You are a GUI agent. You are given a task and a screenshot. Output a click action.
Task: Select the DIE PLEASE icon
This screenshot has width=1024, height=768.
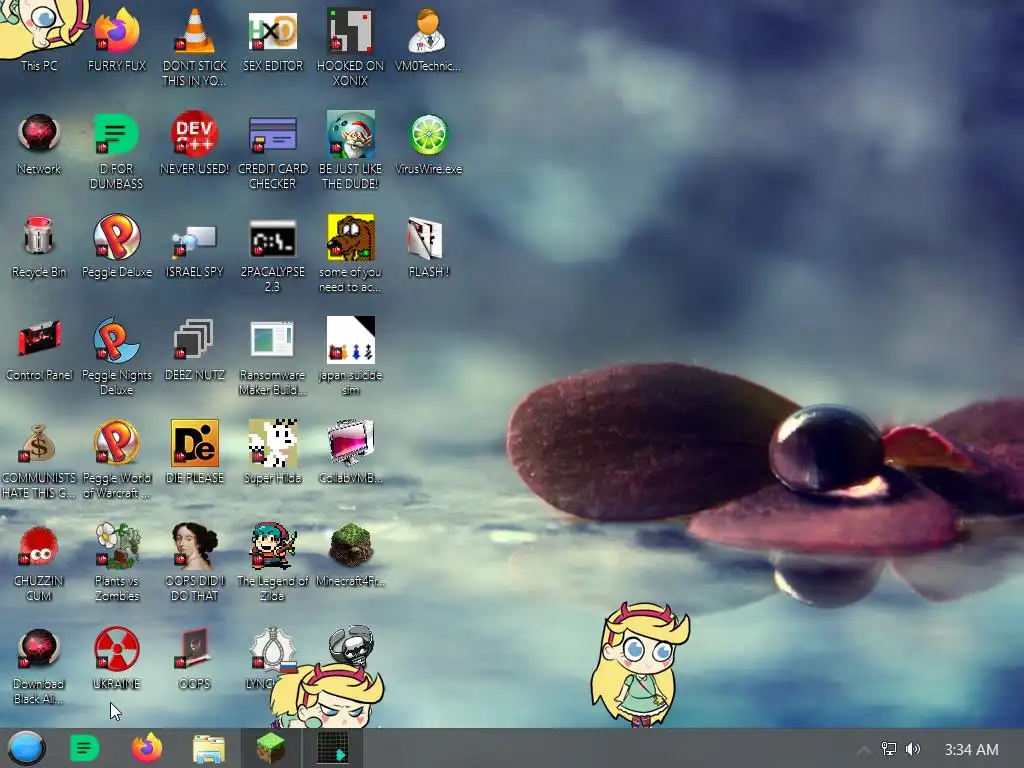[195, 453]
